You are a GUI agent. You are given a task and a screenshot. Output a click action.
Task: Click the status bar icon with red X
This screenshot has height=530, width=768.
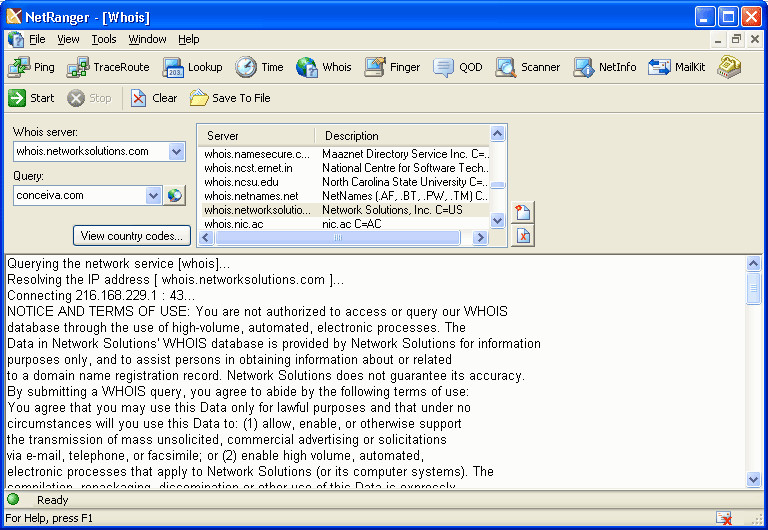coord(723,518)
